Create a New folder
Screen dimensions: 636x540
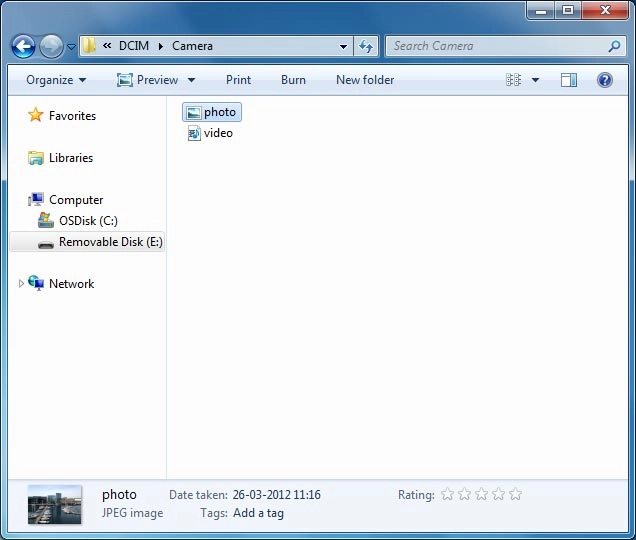tap(365, 80)
